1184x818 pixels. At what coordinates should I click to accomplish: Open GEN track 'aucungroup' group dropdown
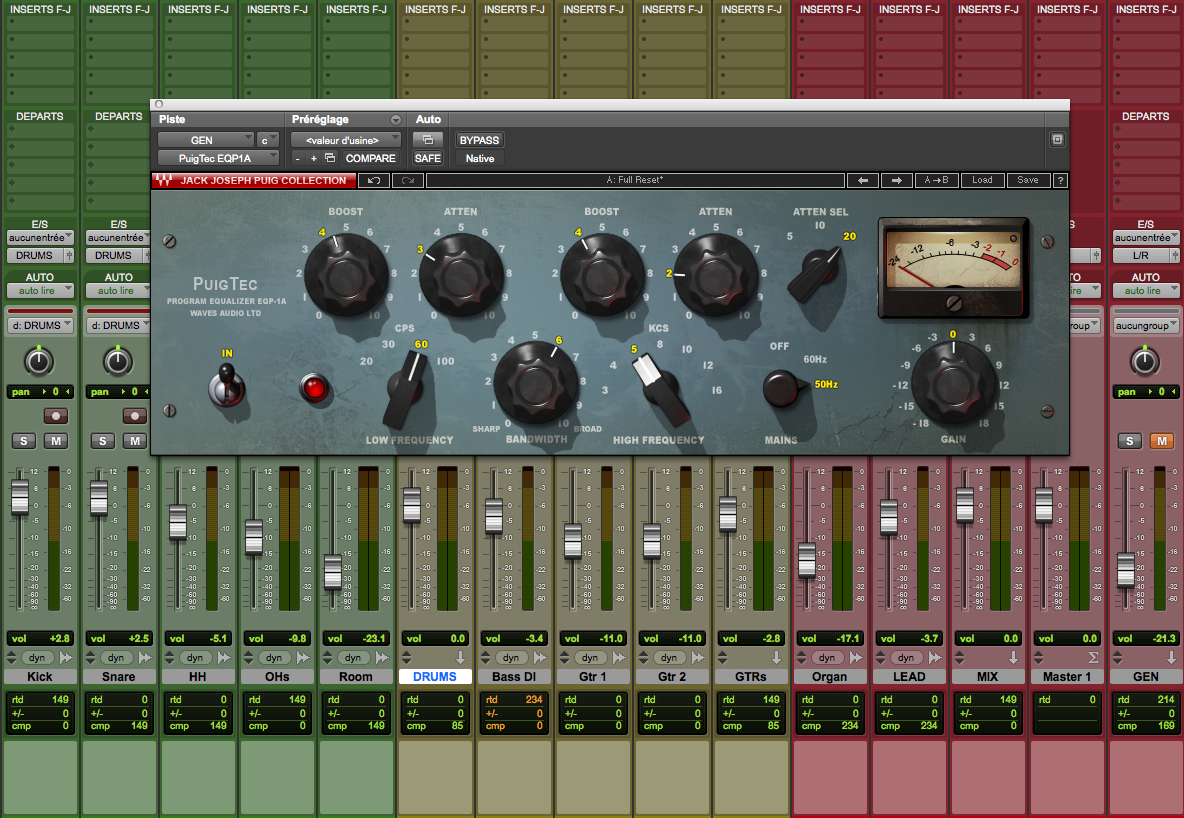tap(1145, 326)
